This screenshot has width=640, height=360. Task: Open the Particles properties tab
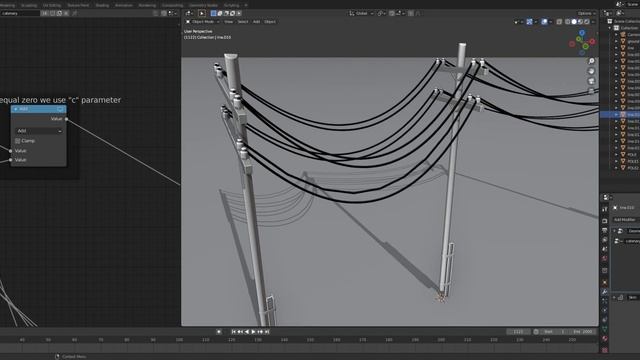click(x=605, y=301)
